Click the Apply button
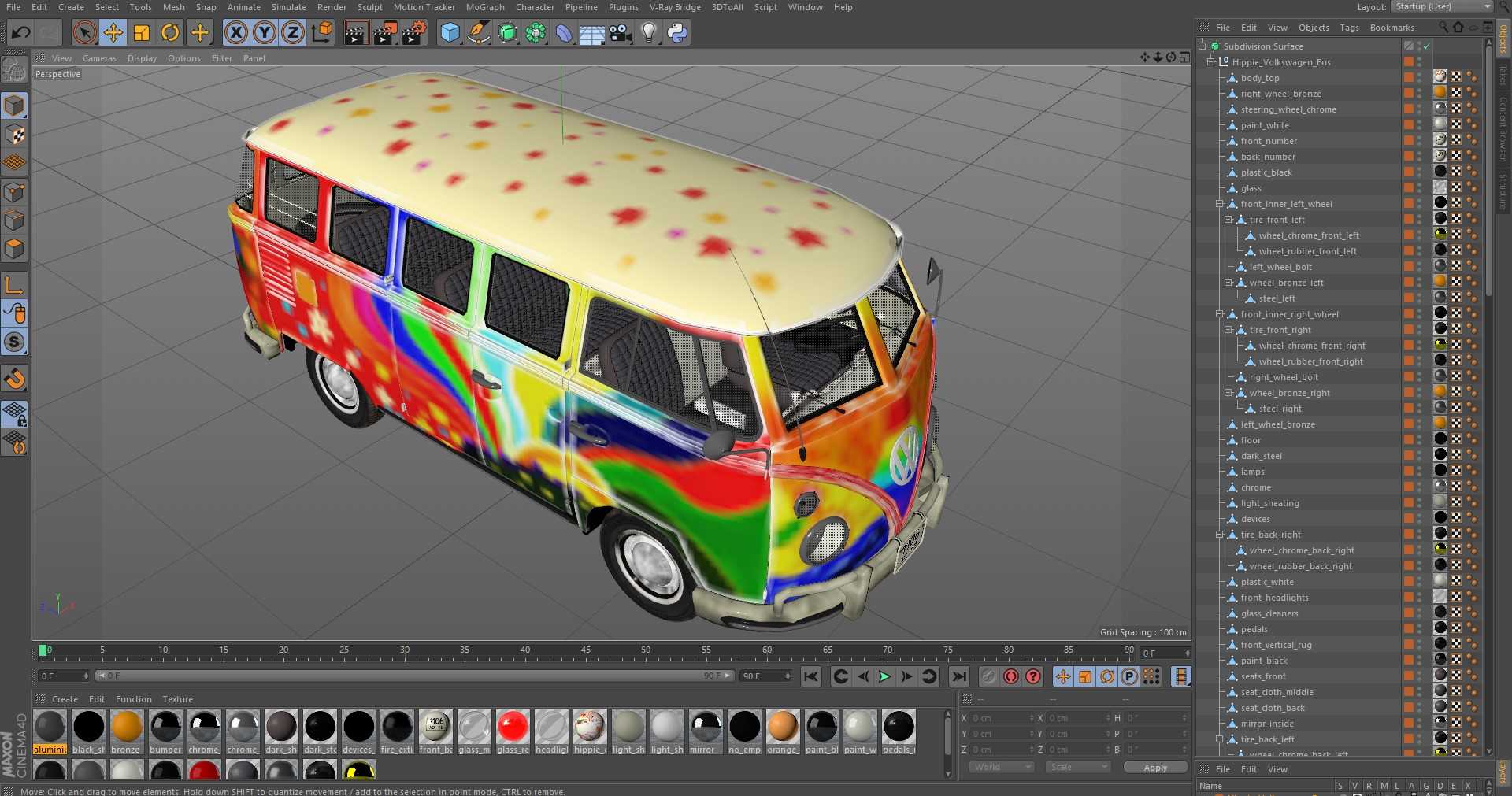This screenshot has width=1512, height=796. tap(1155, 768)
